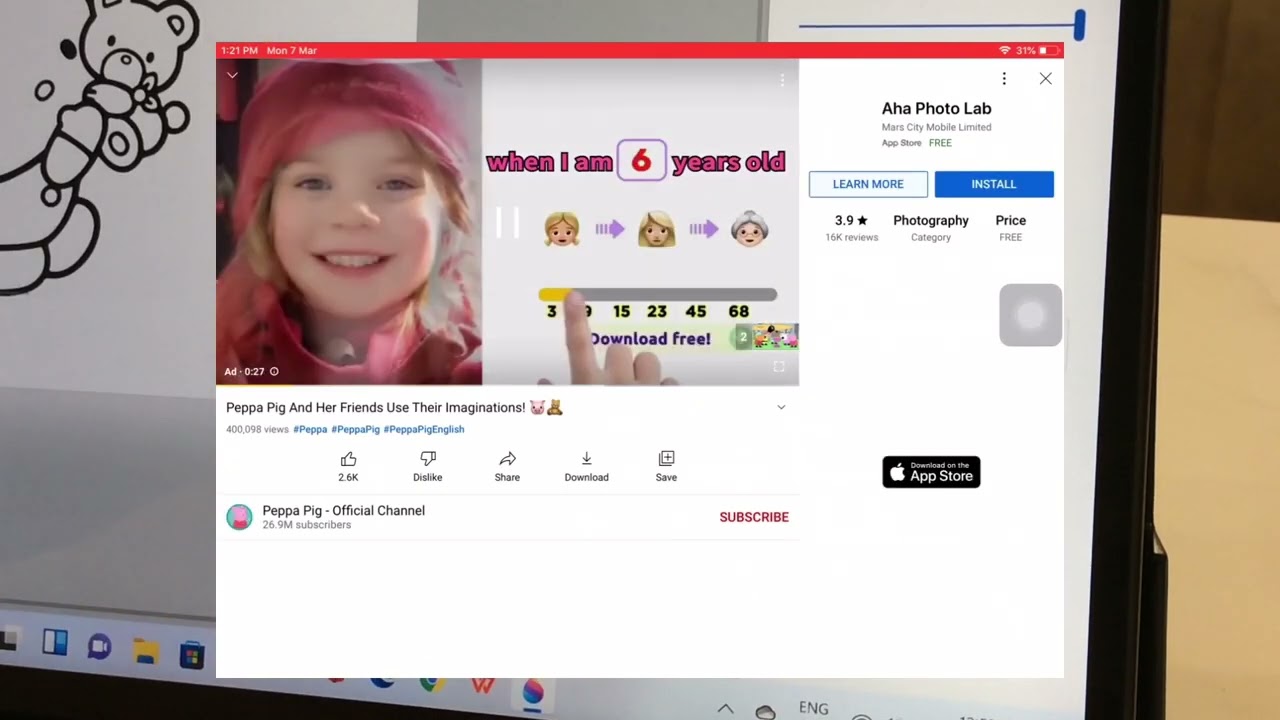This screenshot has width=1280, height=720.
Task: Open the Download on the App Store badge
Action: coord(931,472)
